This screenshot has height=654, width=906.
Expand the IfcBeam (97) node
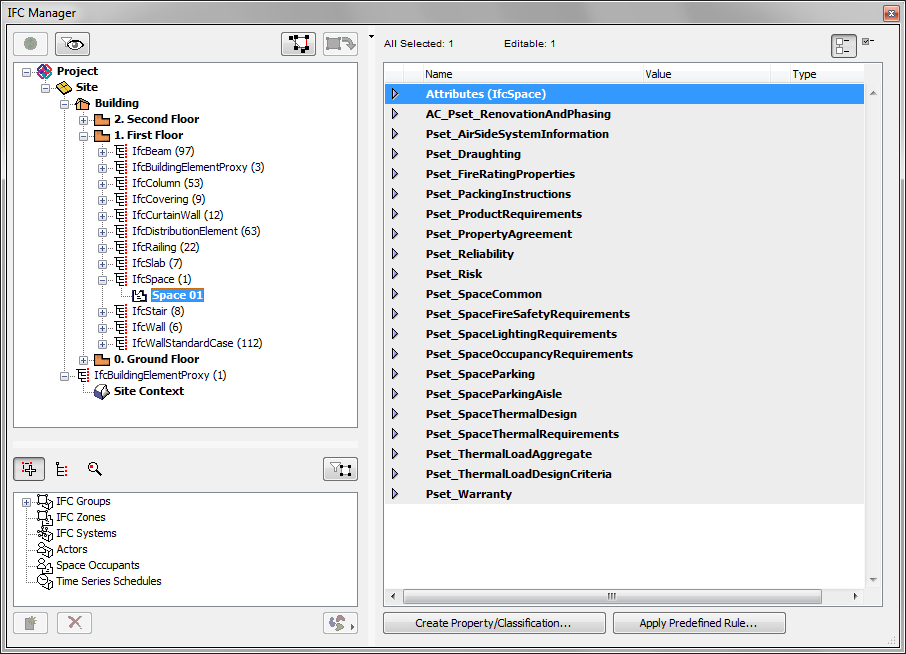pos(102,152)
